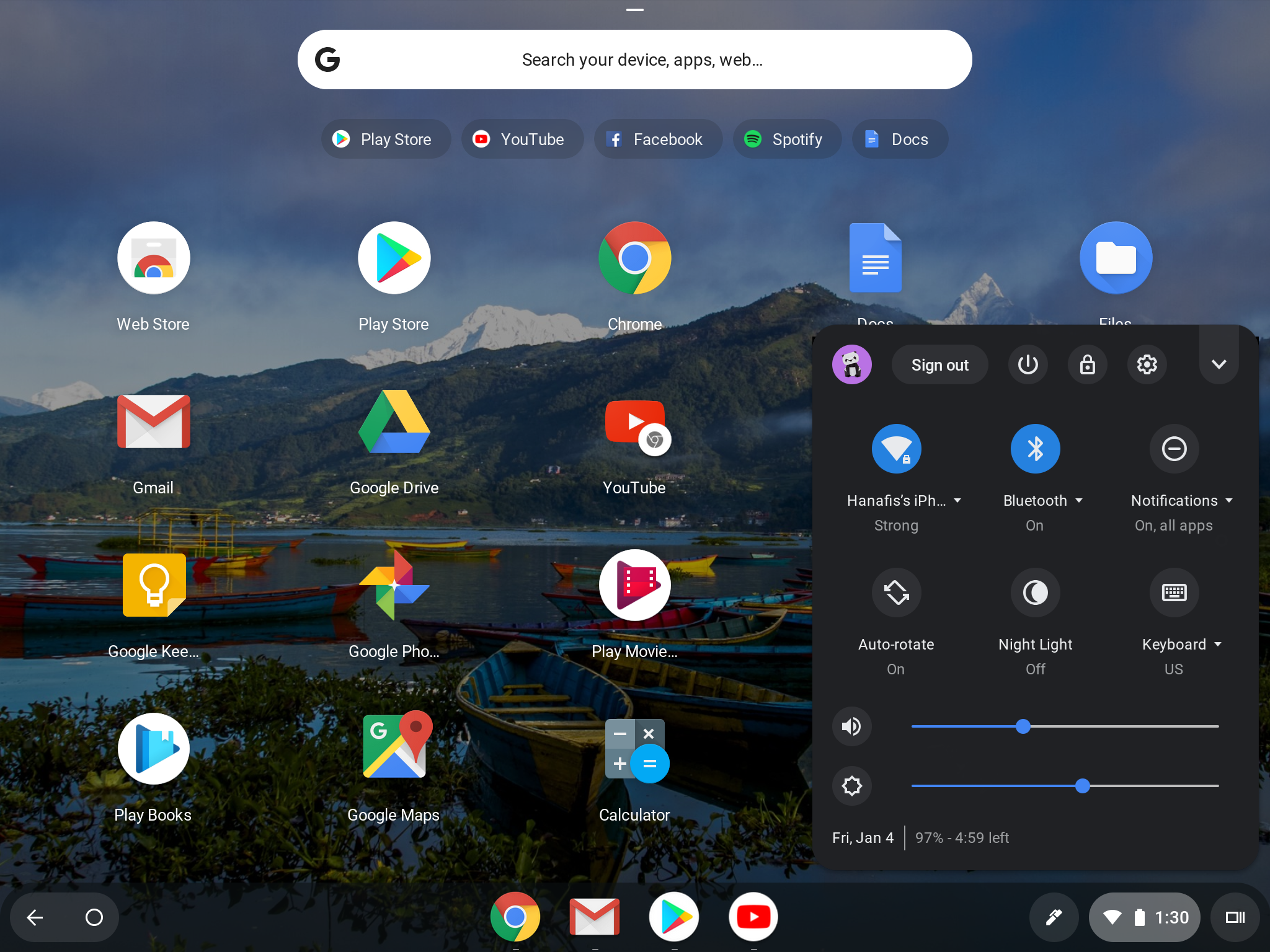This screenshot has height=952, width=1270.
Task: Click Play Store icon in the shelf
Action: point(674,917)
